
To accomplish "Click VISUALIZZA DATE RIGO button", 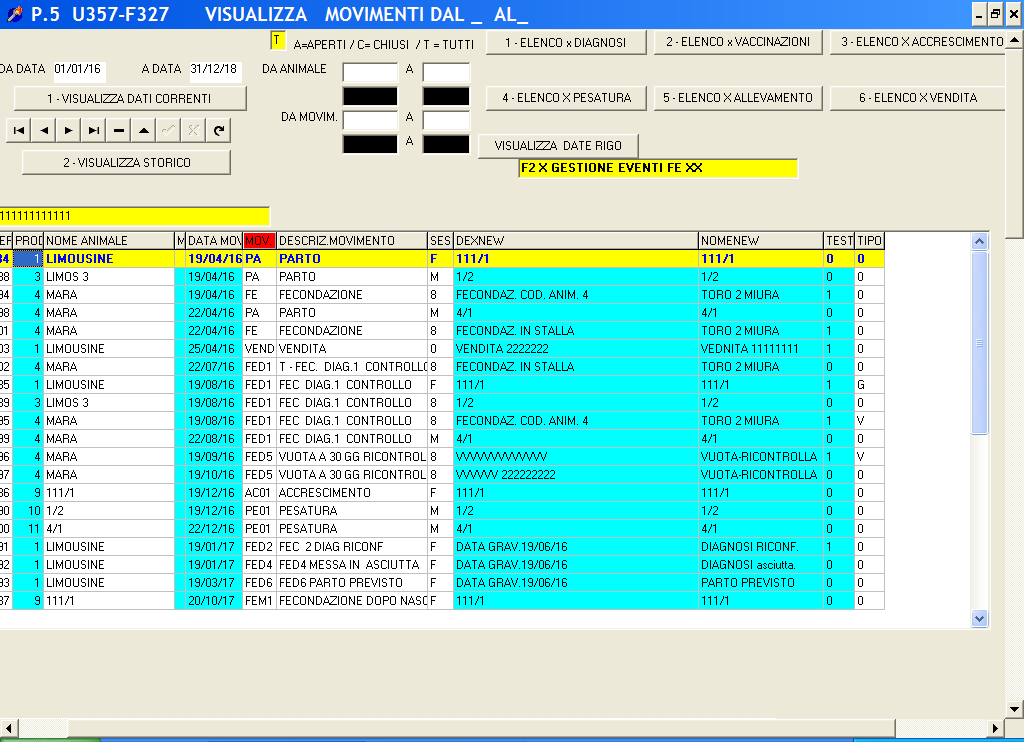I will [558, 146].
